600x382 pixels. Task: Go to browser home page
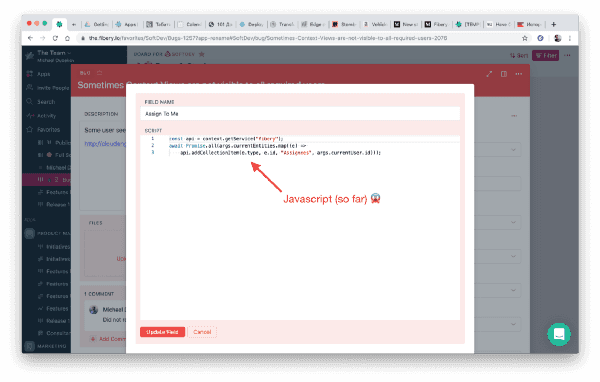[67, 38]
